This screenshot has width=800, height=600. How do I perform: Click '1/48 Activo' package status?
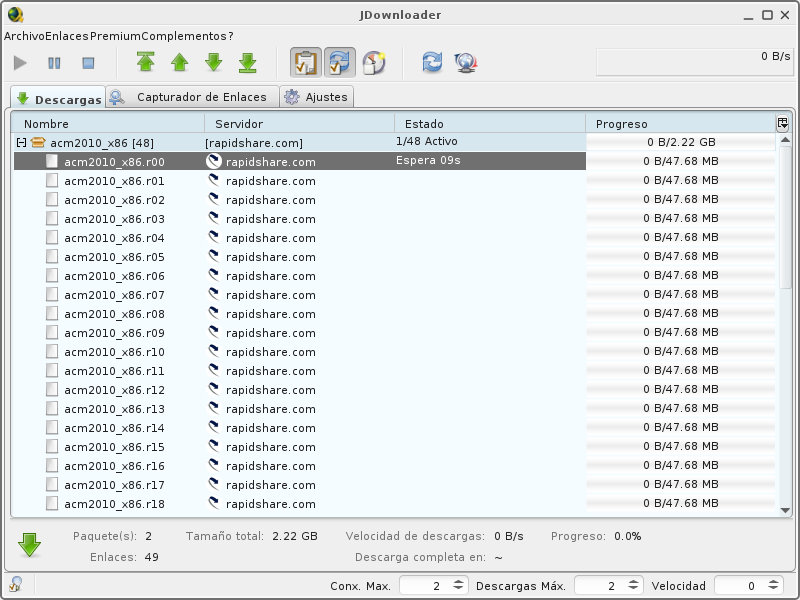click(427, 141)
